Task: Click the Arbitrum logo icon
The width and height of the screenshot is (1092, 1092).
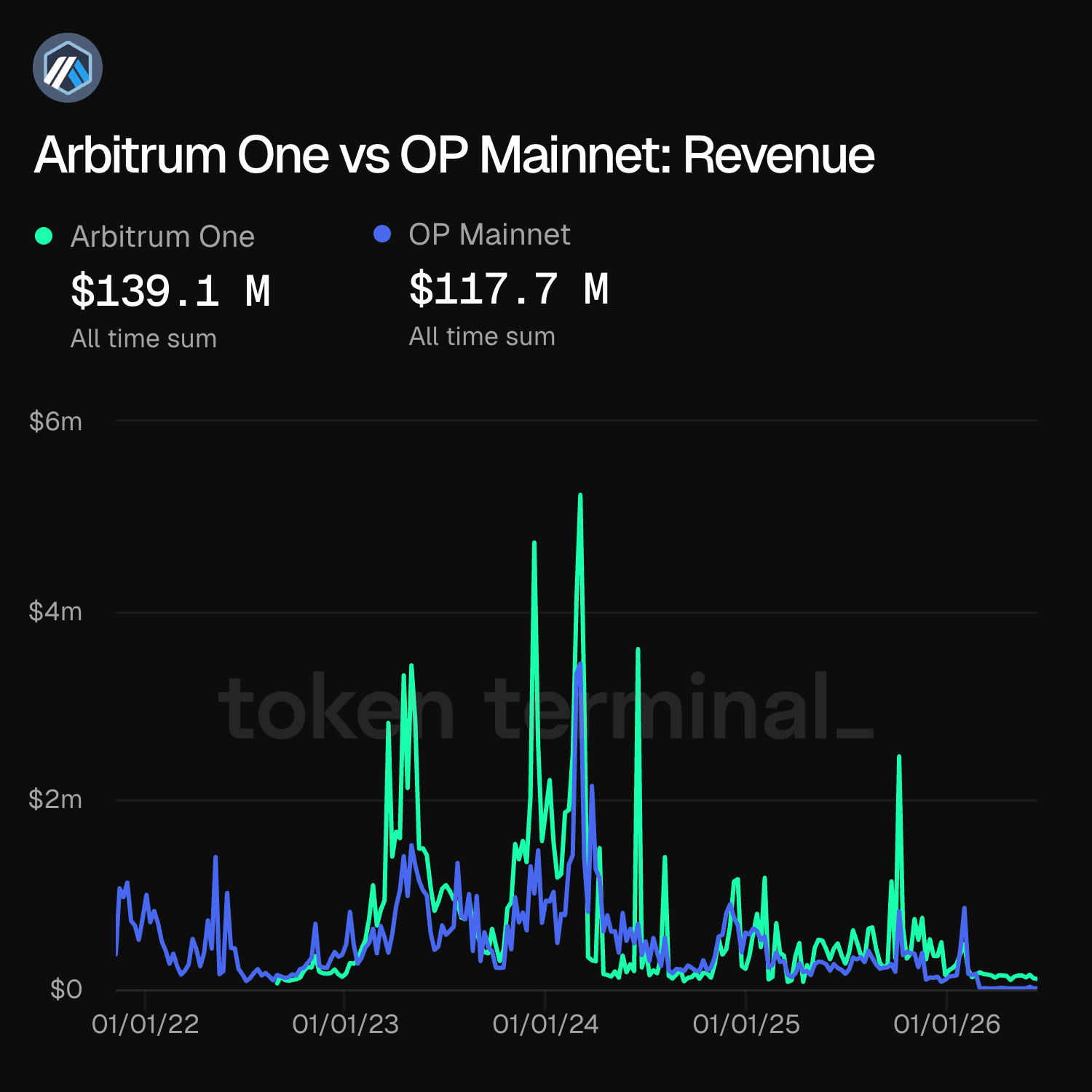Action: pyautogui.click(x=68, y=68)
